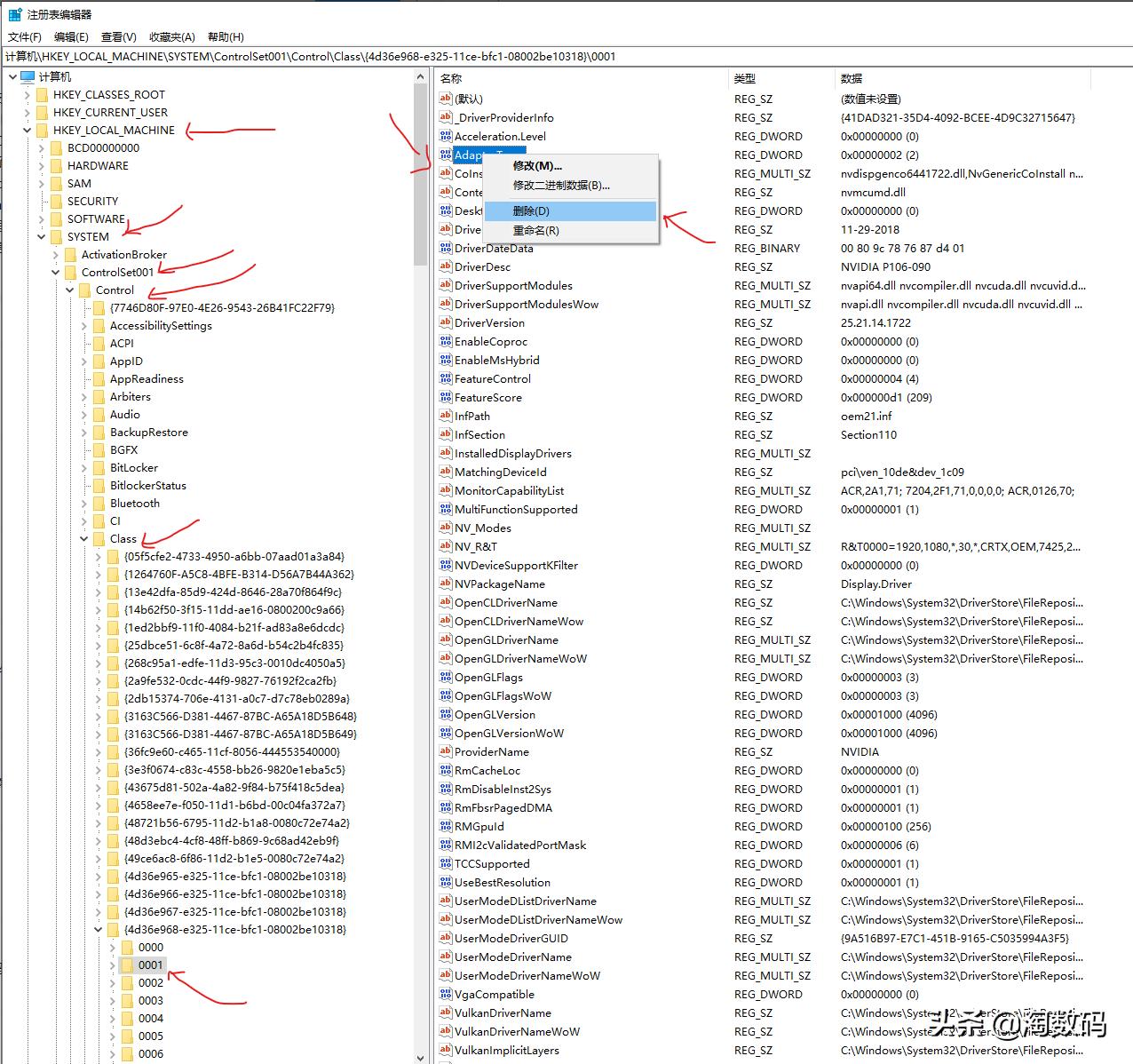The width and height of the screenshot is (1133, 1064).
Task: Click the folder icon next to Bluetooth key
Action: pyautogui.click(x=98, y=504)
